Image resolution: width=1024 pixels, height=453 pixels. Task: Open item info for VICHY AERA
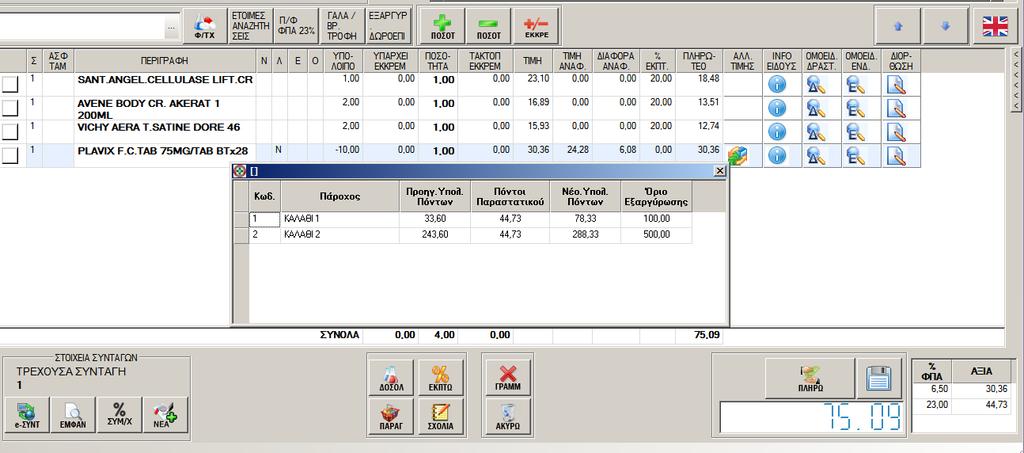pos(776,132)
